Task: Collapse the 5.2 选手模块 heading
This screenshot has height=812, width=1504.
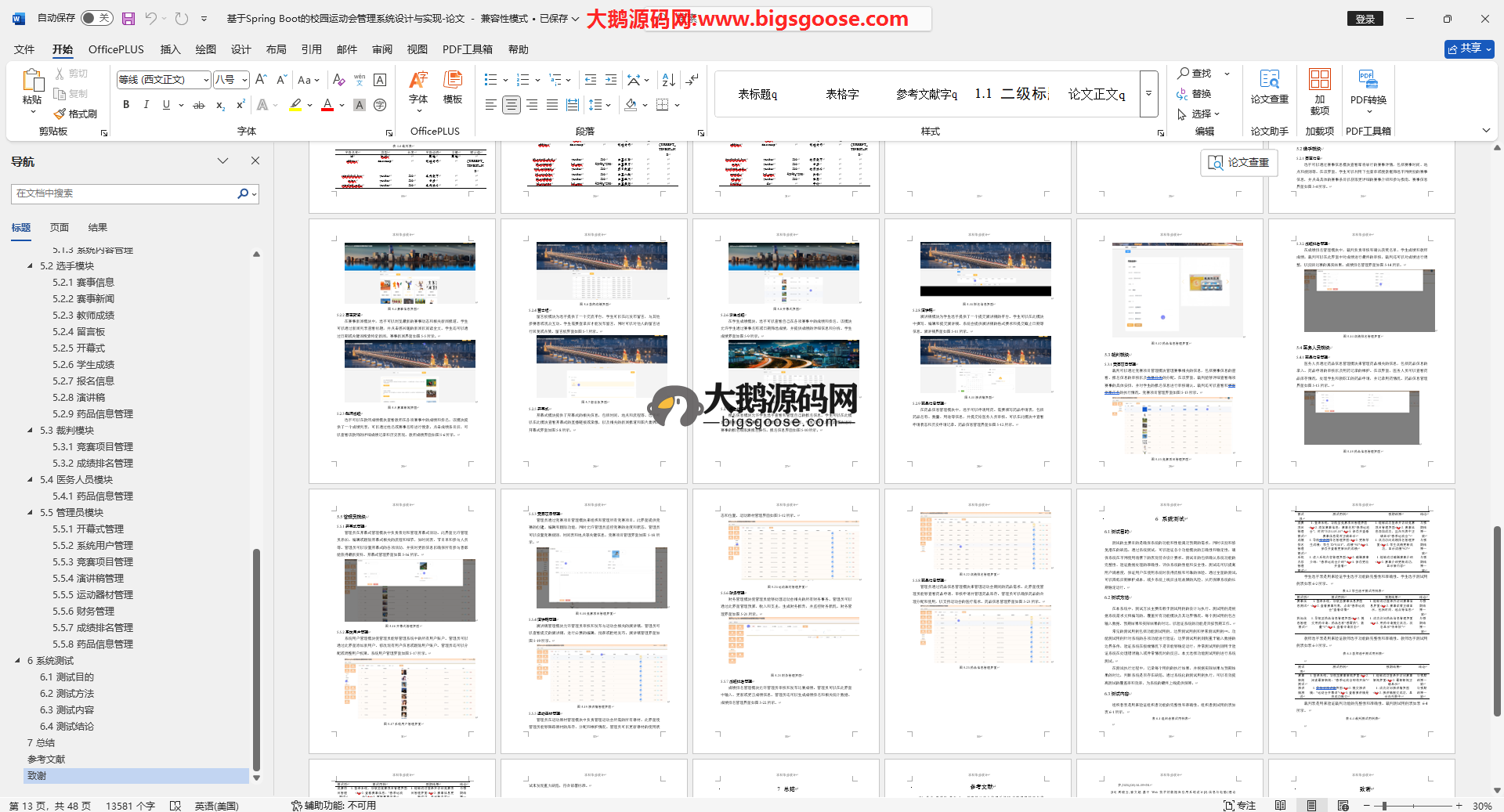Action: [31, 266]
